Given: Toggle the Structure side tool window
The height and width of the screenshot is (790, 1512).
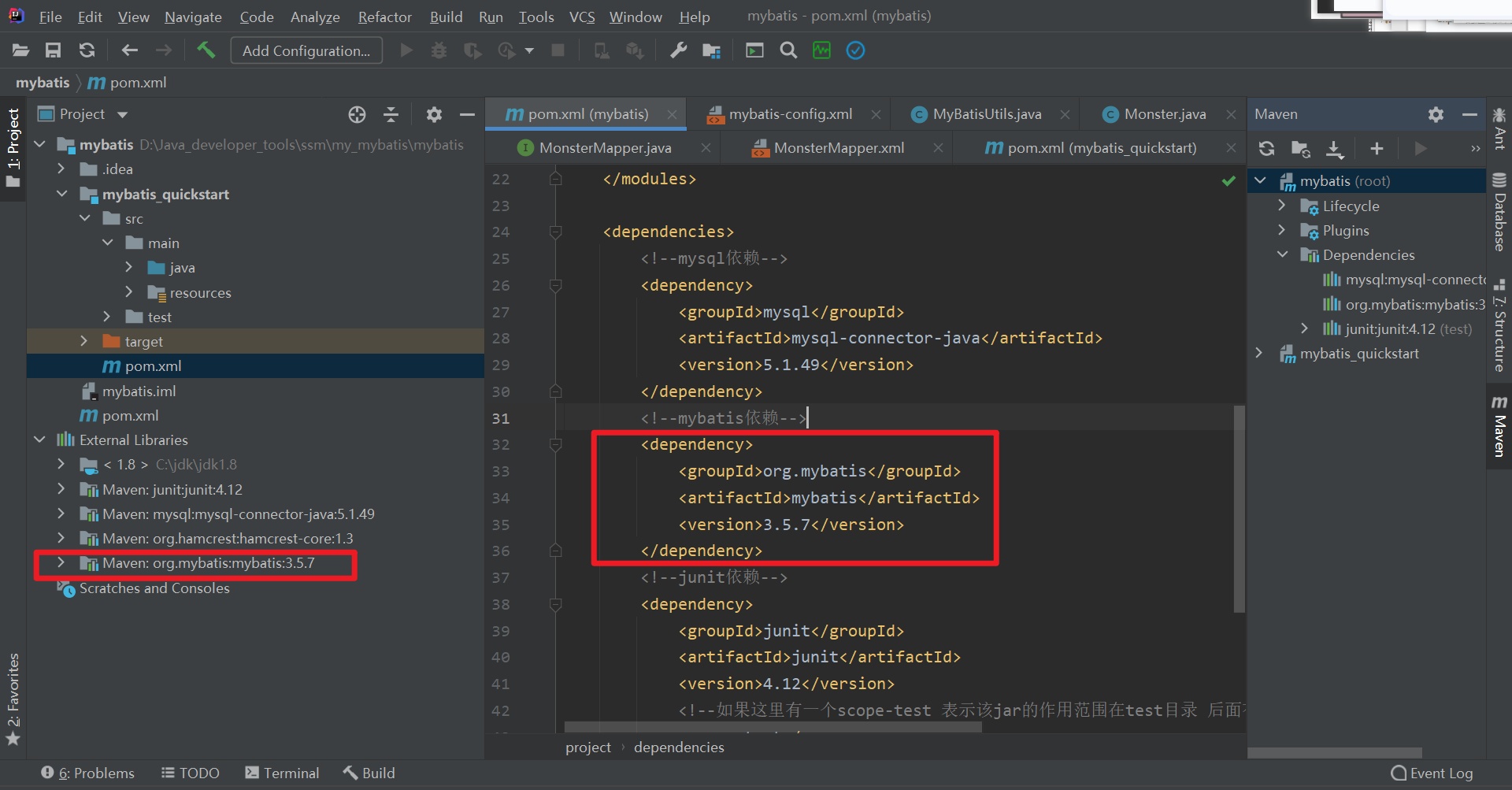Looking at the screenshot, I should [1499, 325].
